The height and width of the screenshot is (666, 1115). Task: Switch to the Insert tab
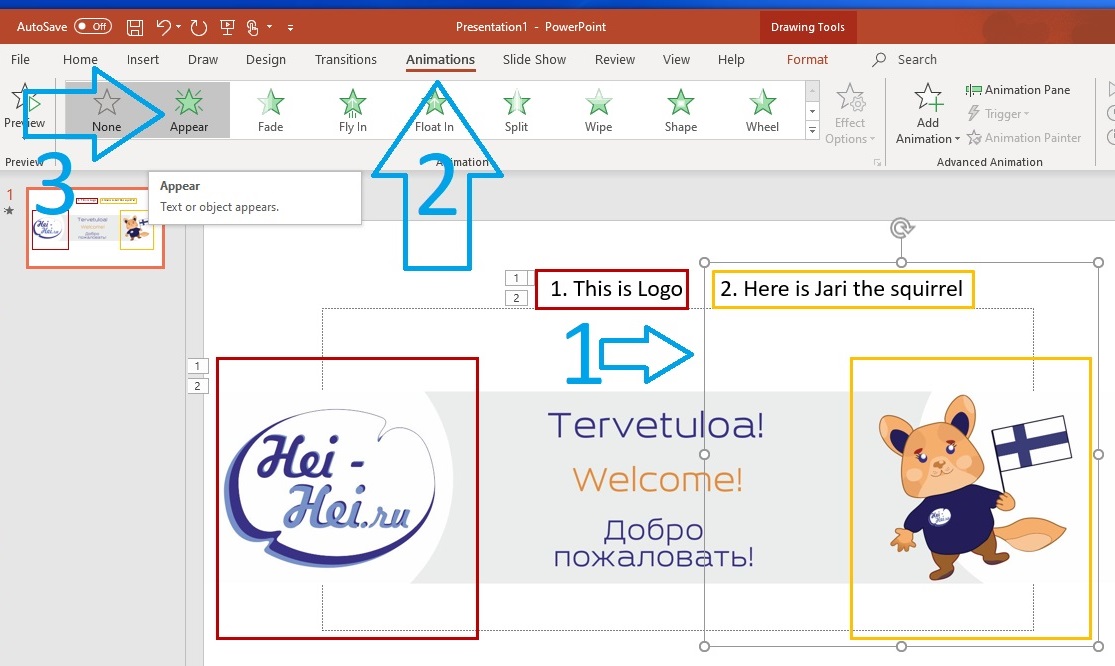(143, 60)
